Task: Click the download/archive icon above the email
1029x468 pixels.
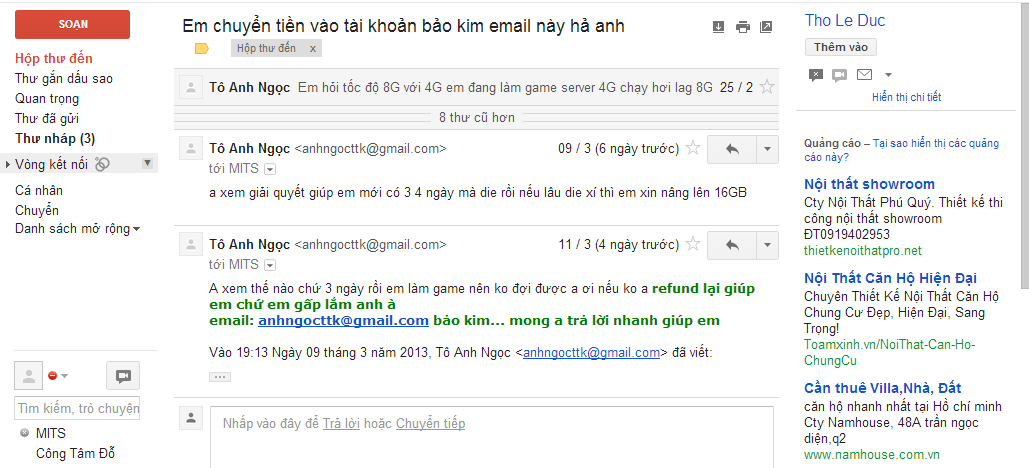Action: [719, 27]
